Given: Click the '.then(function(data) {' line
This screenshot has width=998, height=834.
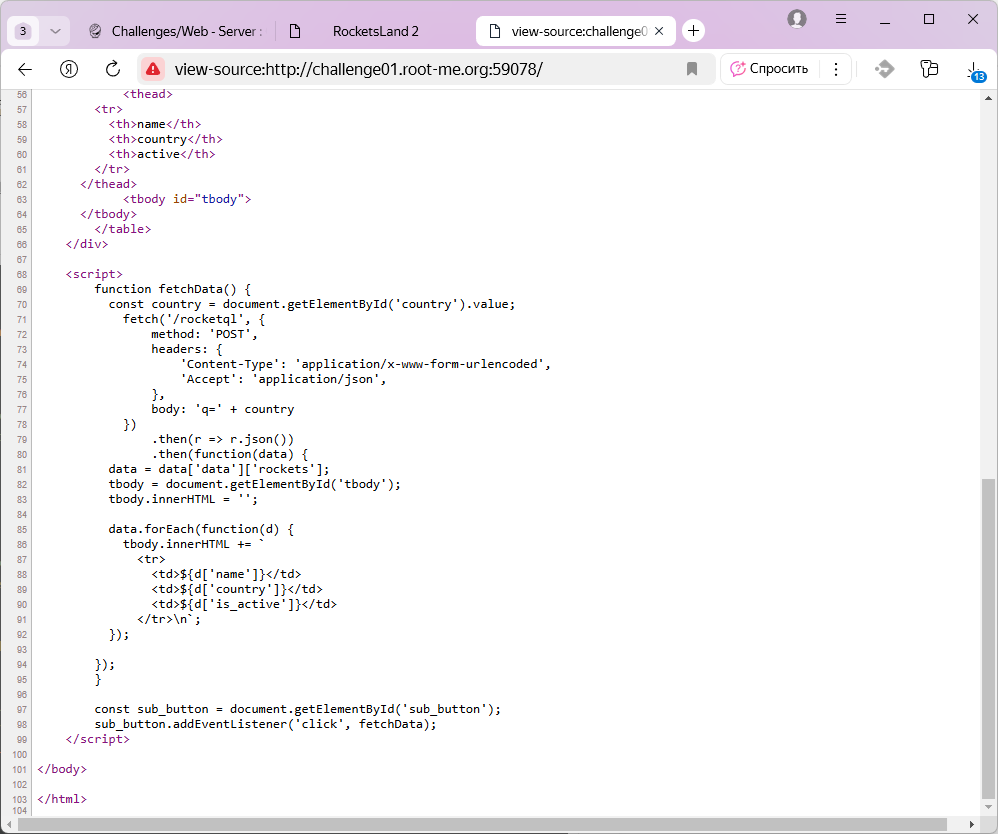Looking at the screenshot, I should click(x=230, y=455).
